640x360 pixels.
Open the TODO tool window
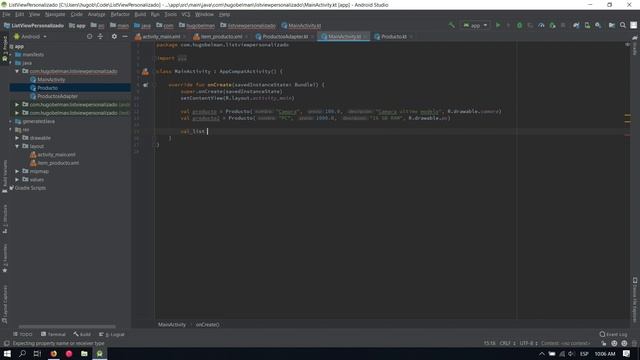coord(23,334)
